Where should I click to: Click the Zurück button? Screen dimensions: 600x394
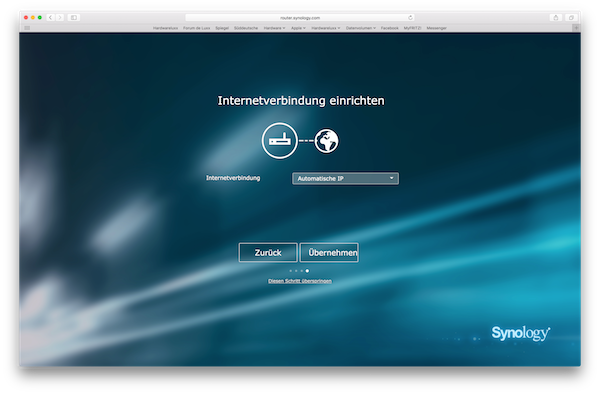(268, 252)
